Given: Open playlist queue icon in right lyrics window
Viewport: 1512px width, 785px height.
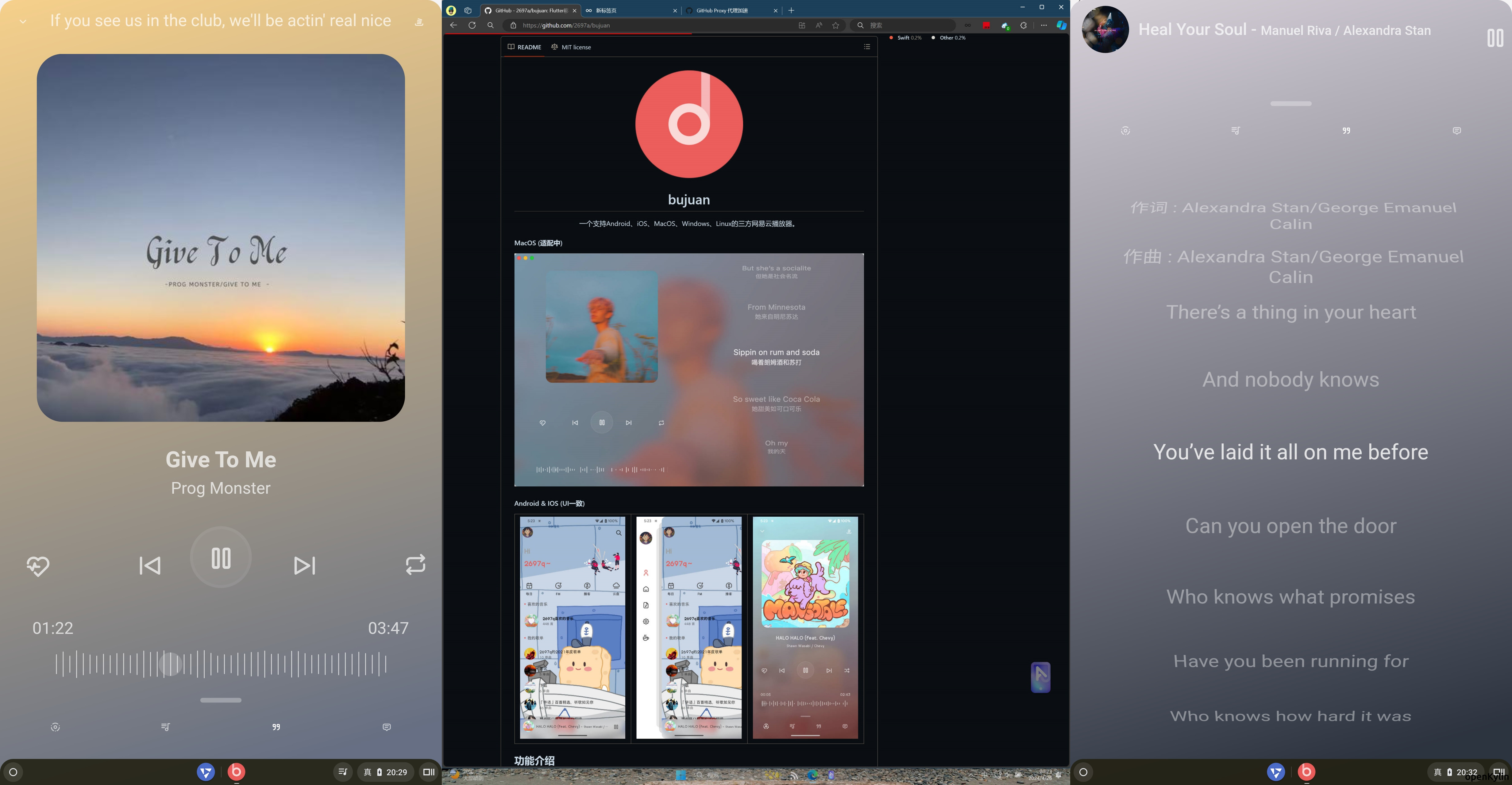Looking at the screenshot, I should point(1236,130).
